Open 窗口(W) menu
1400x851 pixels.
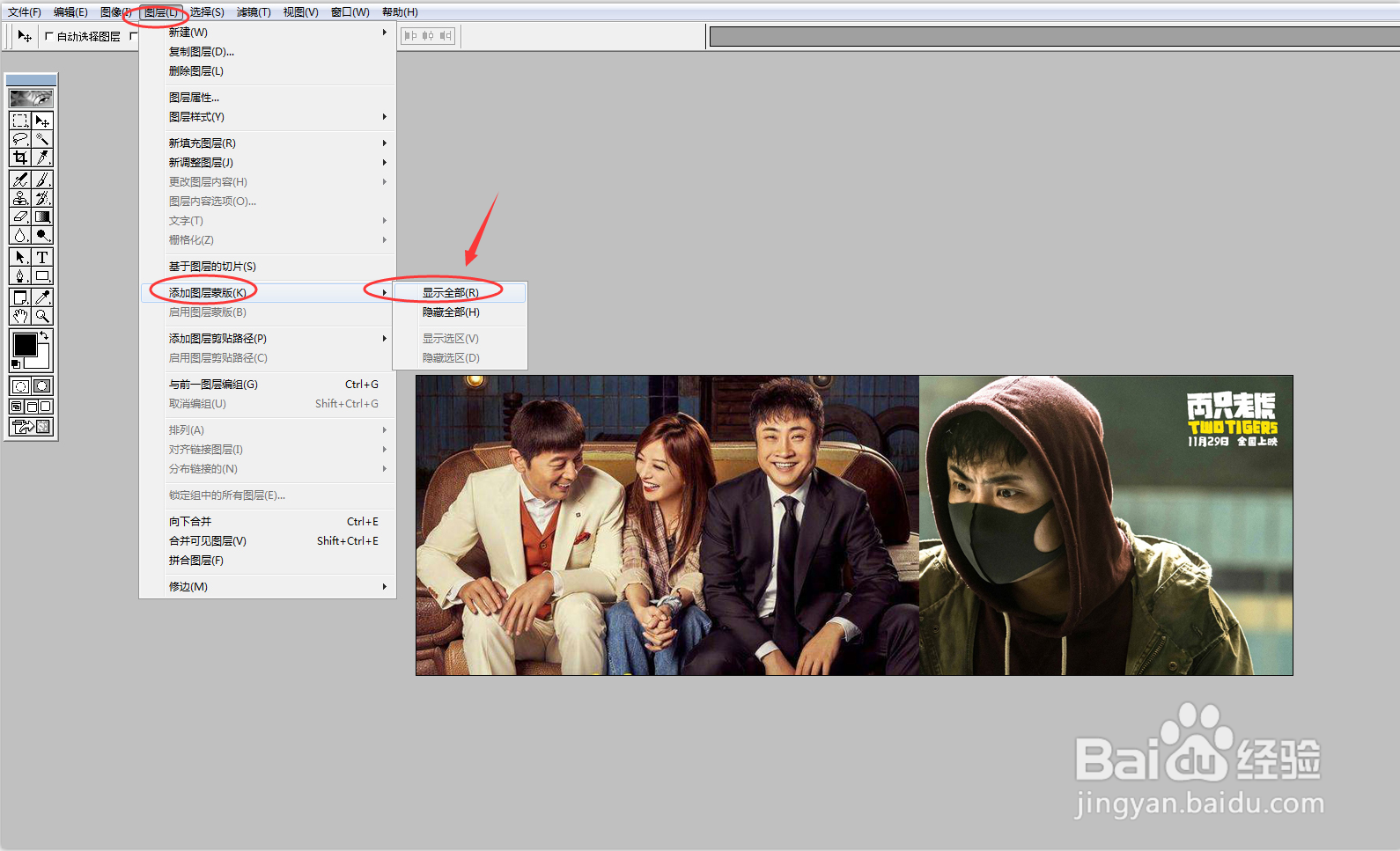(350, 12)
